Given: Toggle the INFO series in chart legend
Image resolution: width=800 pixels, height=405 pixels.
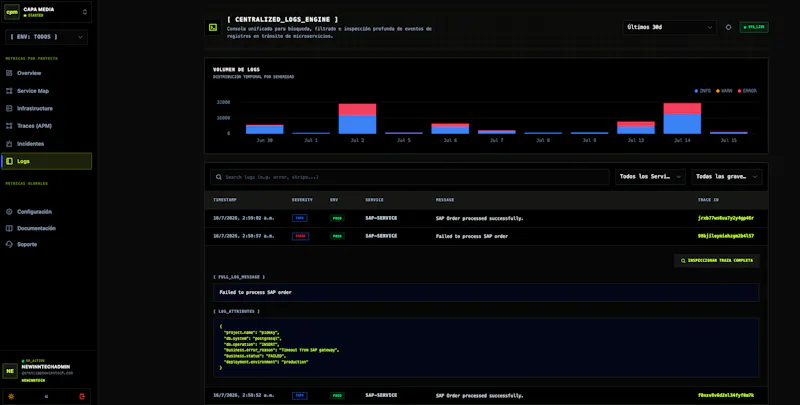Looking at the screenshot, I should tap(703, 91).
